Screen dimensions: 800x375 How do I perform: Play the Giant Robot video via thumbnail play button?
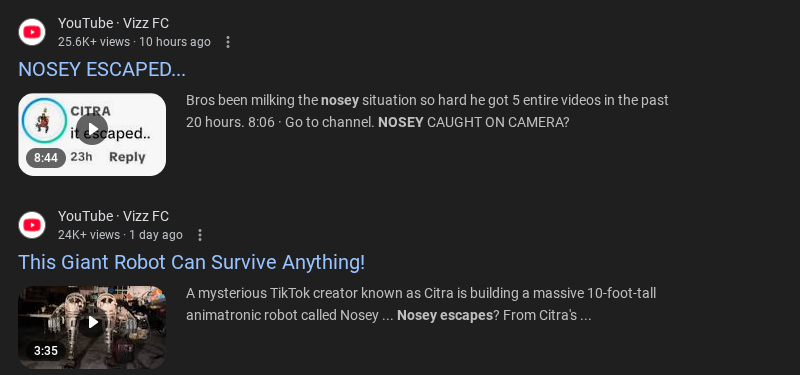[x=92, y=322]
